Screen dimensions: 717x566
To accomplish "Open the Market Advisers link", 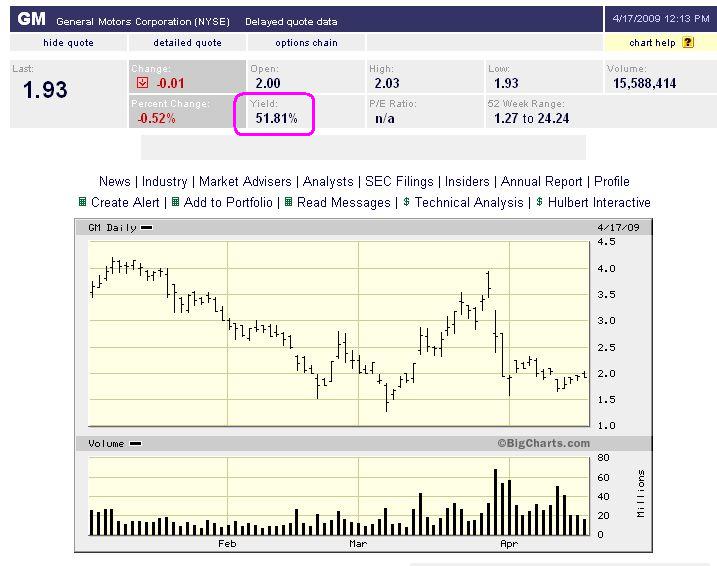I will point(245,182).
